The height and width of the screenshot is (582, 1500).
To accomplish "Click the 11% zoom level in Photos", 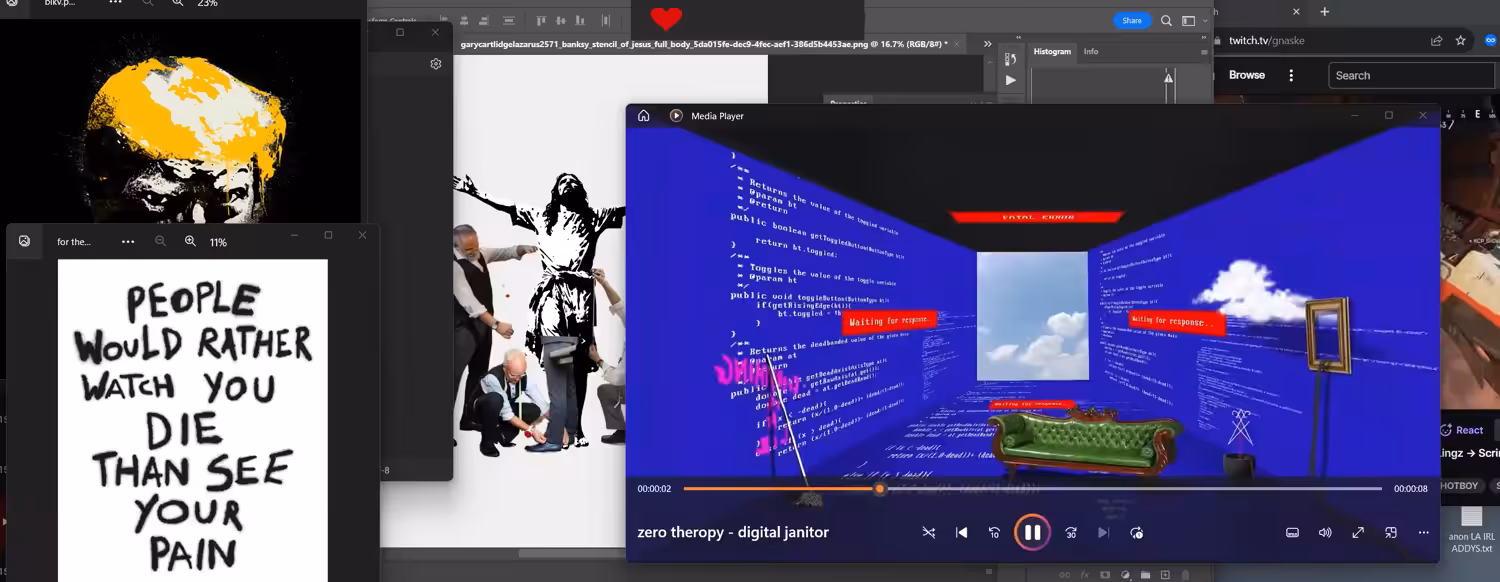I will click(x=218, y=242).
